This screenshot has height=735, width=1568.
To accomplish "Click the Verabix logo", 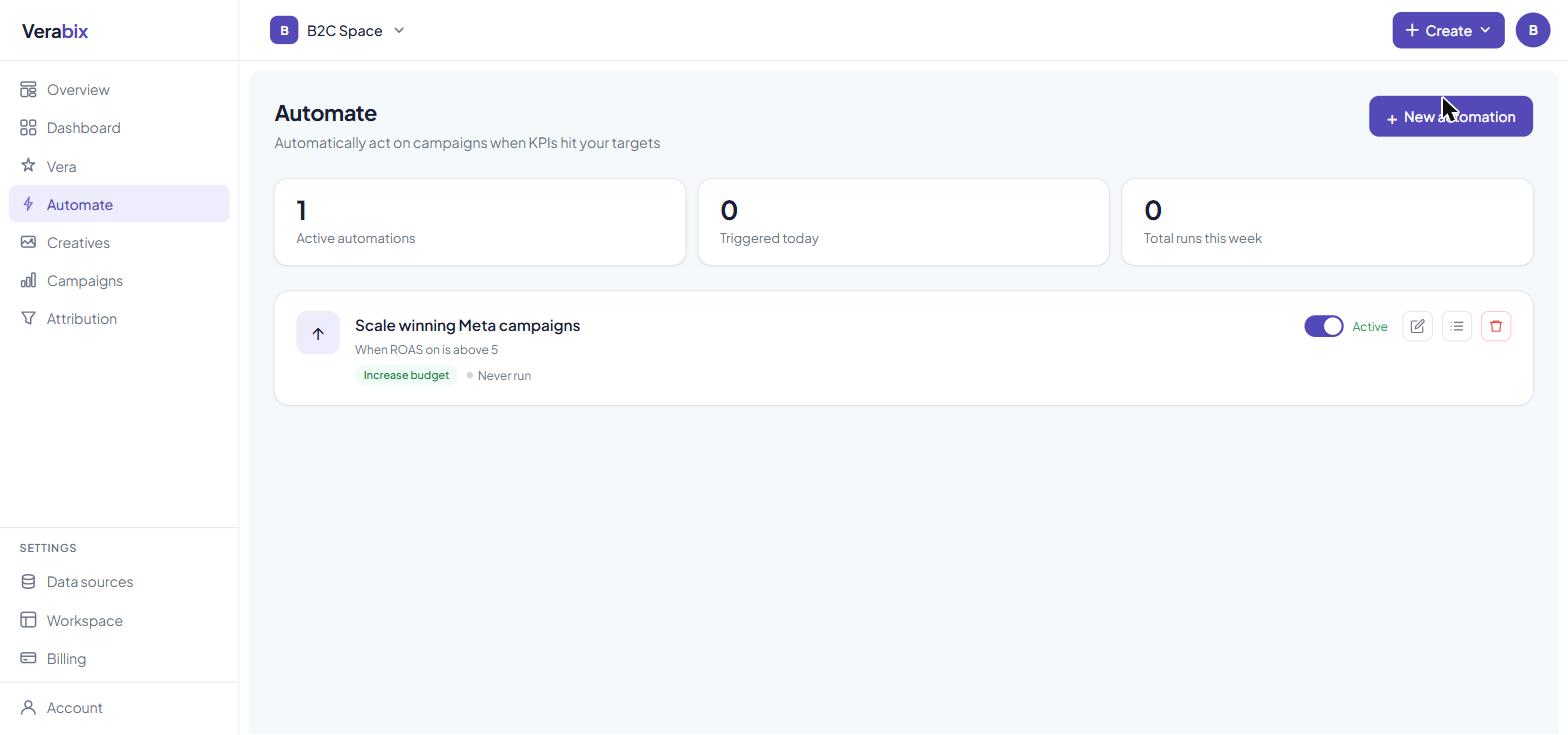I will click(x=55, y=31).
